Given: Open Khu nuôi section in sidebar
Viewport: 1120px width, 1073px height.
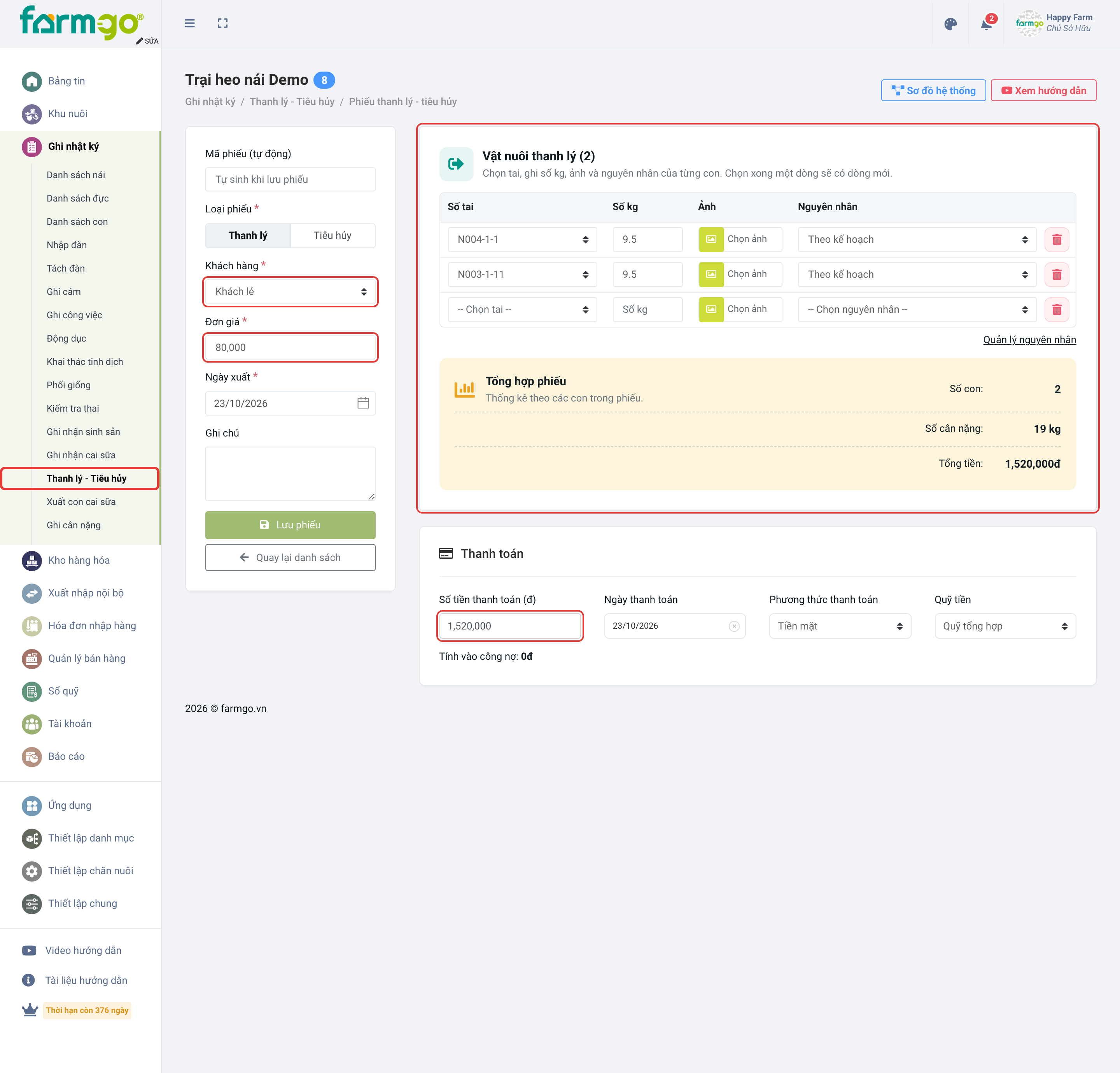Looking at the screenshot, I should click(67, 114).
